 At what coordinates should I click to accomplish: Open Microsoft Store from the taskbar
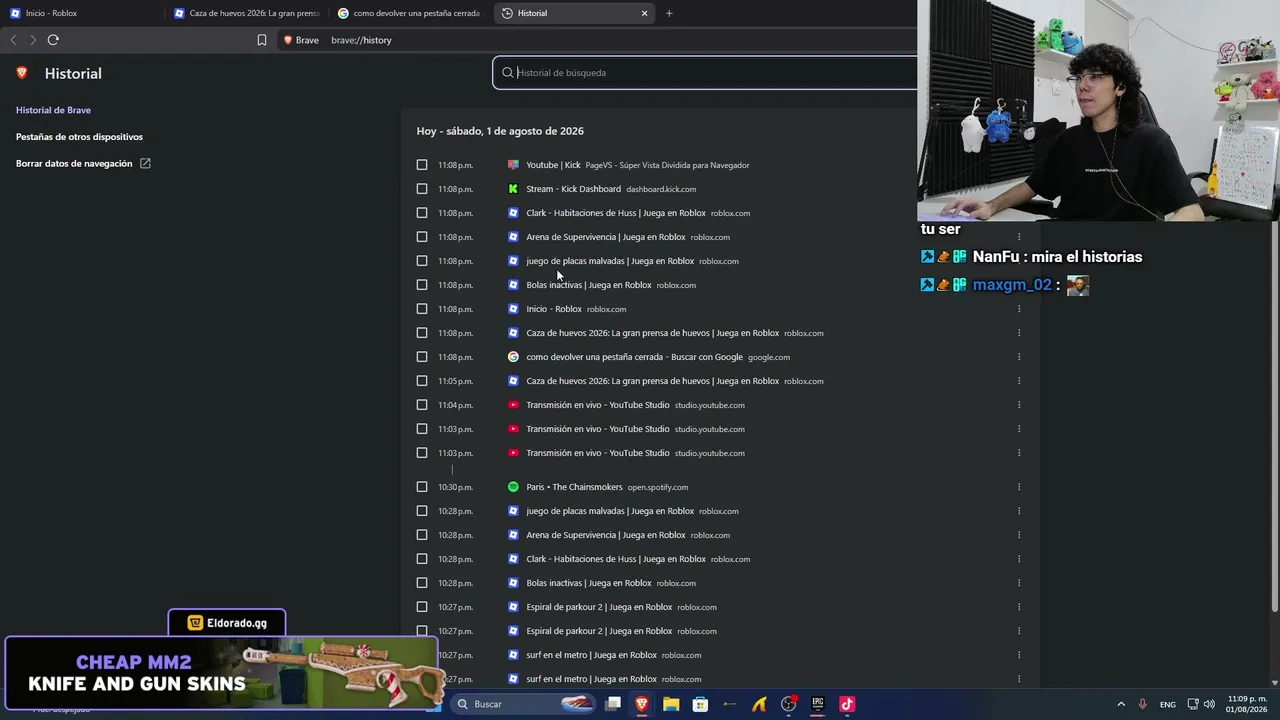click(701, 704)
